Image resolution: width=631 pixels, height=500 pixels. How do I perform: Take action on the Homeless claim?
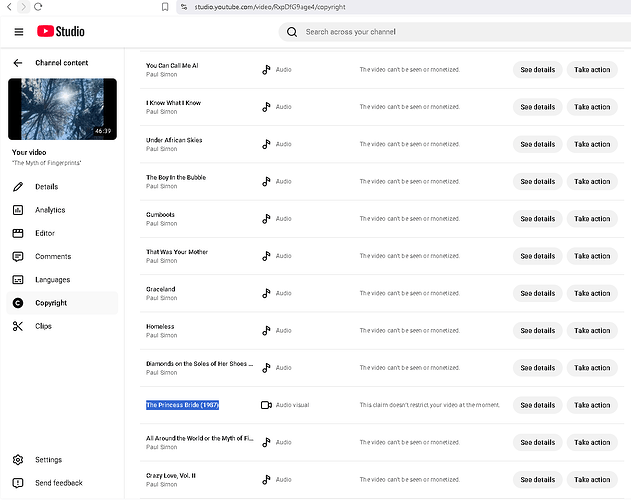(x=592, y=331)
